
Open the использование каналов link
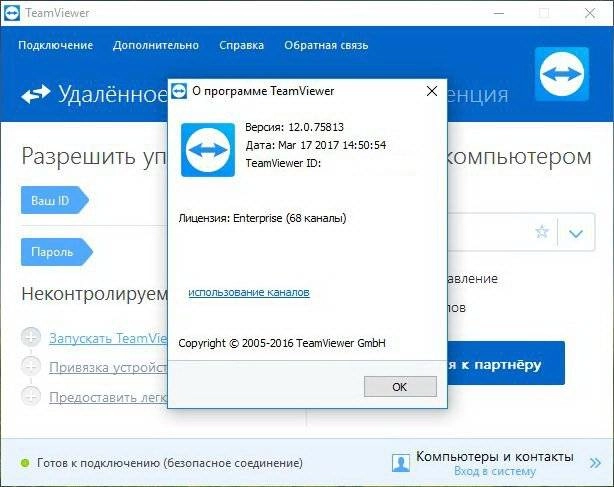pyautogui.click(x=249, y=292)
